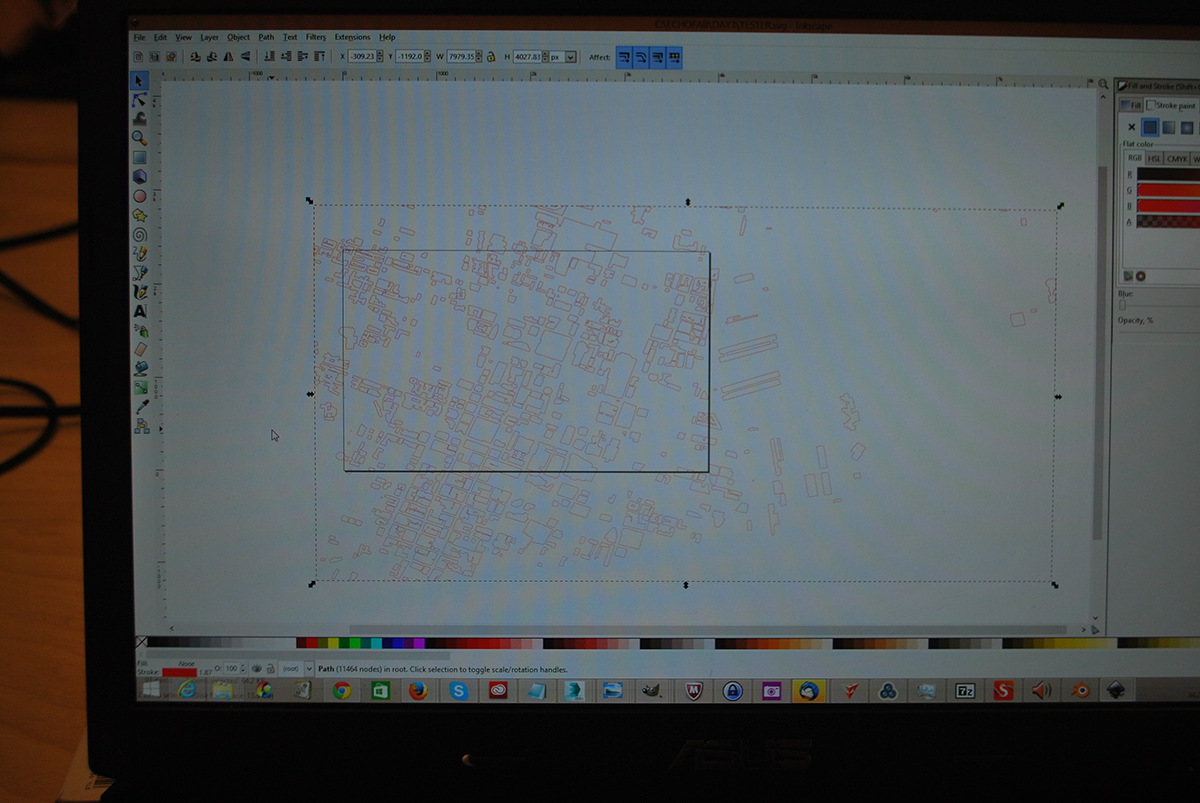The height and width of the screenshot is (803, 1200).
Task: Adjust the Red channel slider
Action: pos(1168,174)
